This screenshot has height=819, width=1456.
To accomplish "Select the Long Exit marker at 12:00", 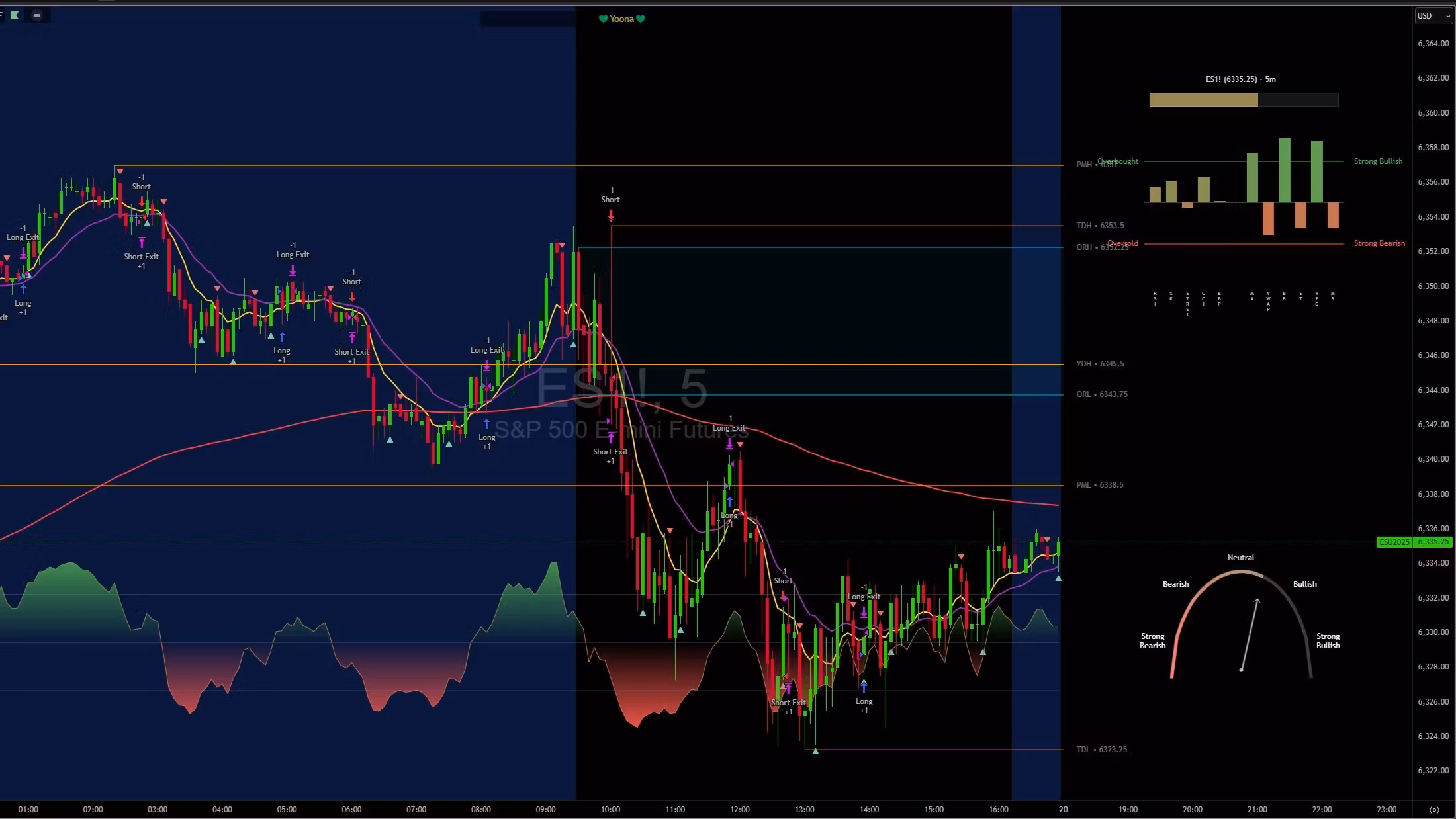I will tap(729, 443).
